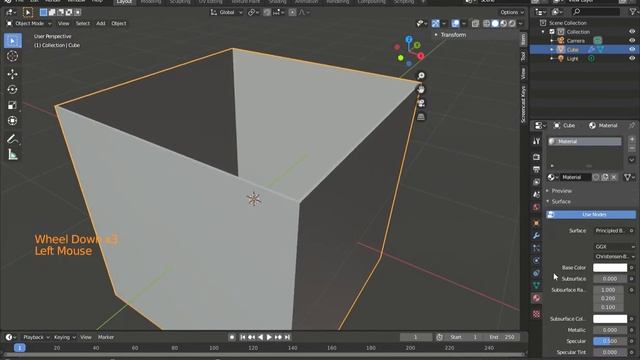The image size is (640, 360).
Task: Open the Particles properties tab icon
Action: click(x=536, y=248)
